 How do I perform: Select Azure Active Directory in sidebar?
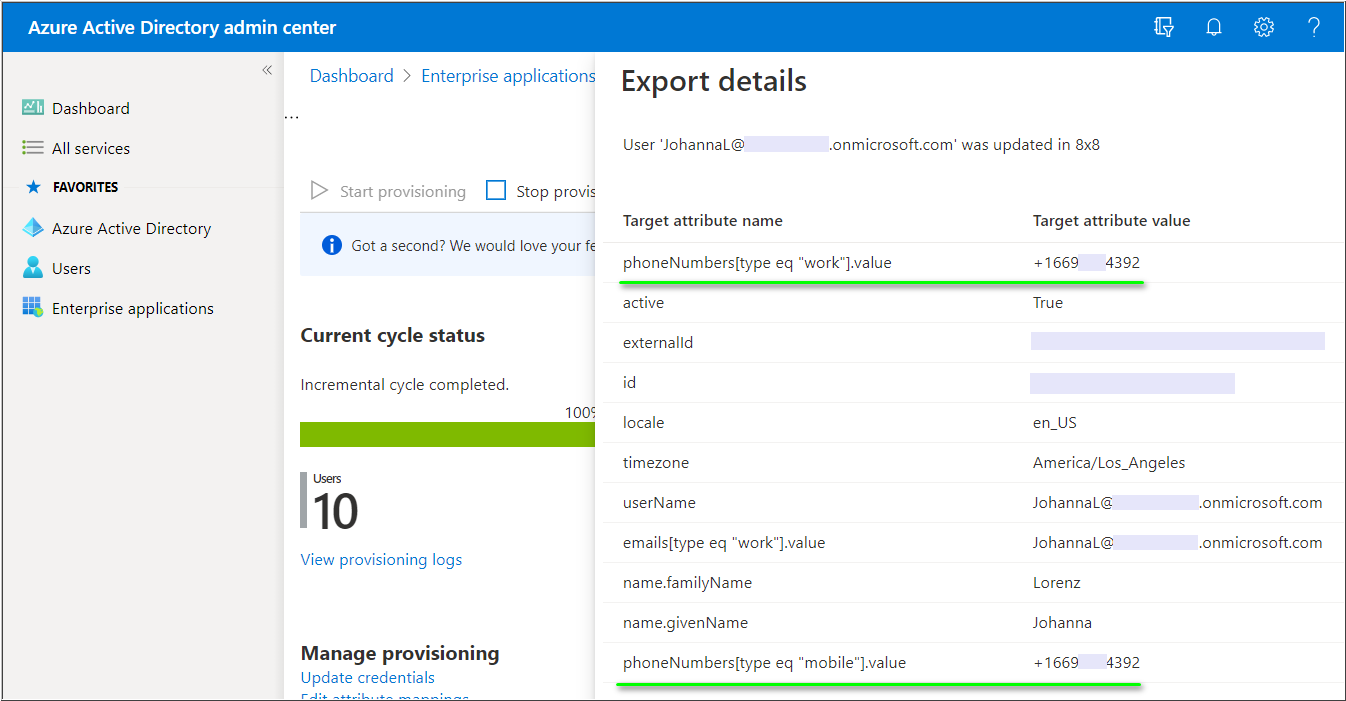point(132,228)
